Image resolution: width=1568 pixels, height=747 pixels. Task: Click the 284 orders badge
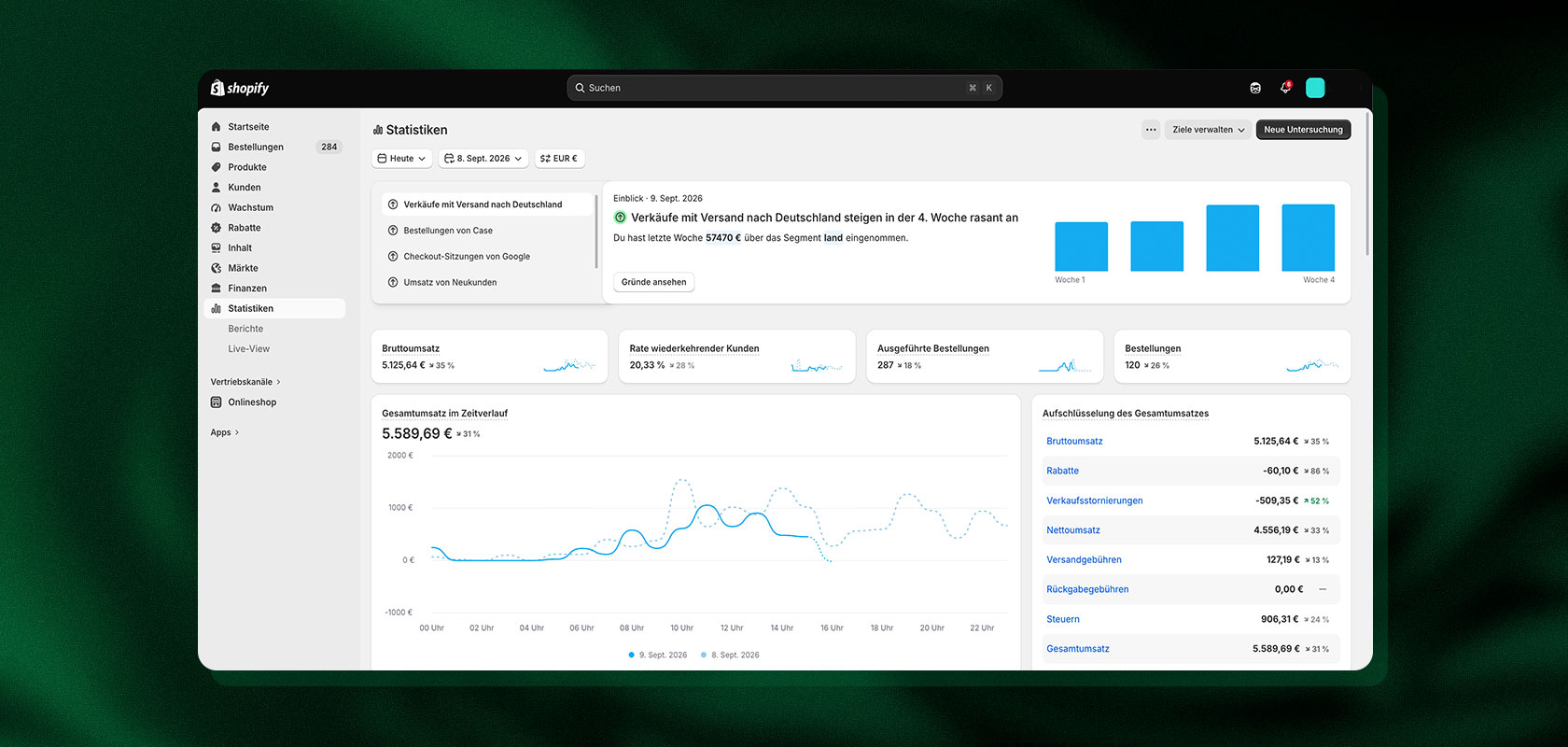click(329, 148)
